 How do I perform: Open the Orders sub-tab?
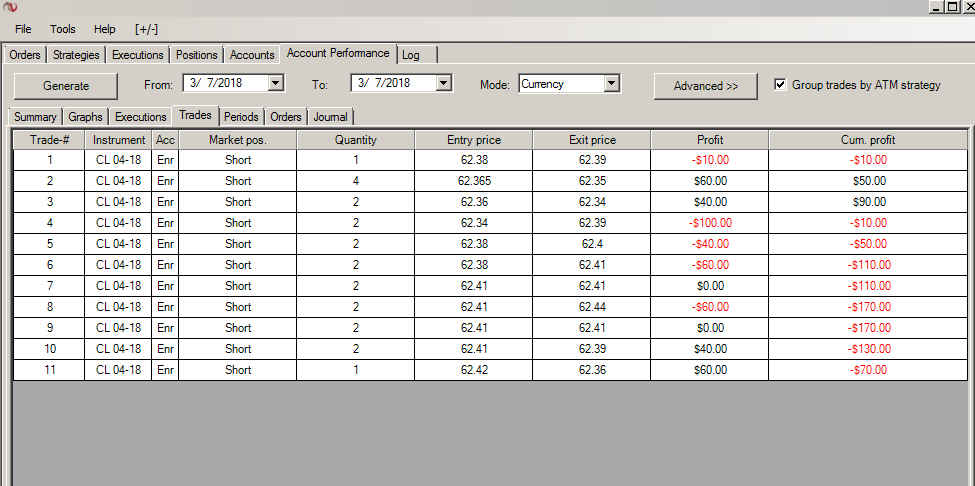[x=285, y=117]
